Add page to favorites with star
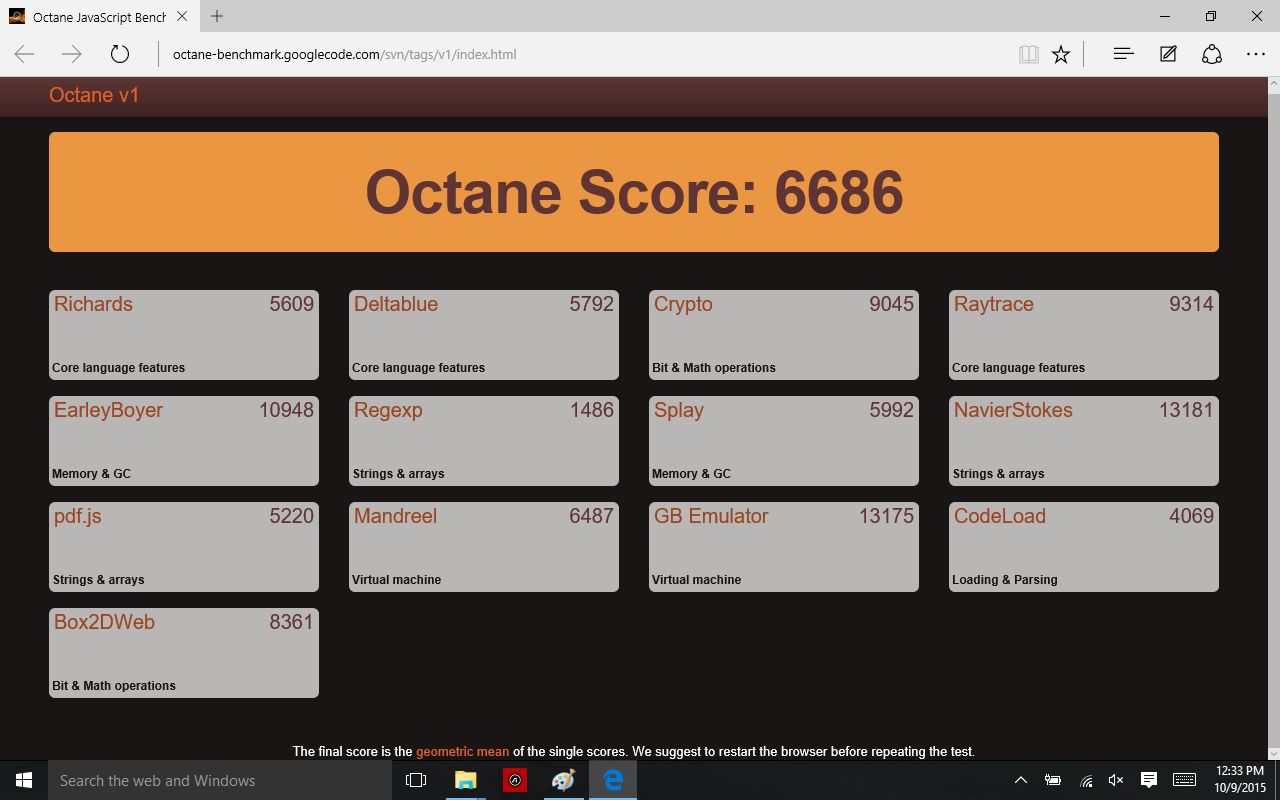Screen dimensions: 1280x800 click(1061, 54)
